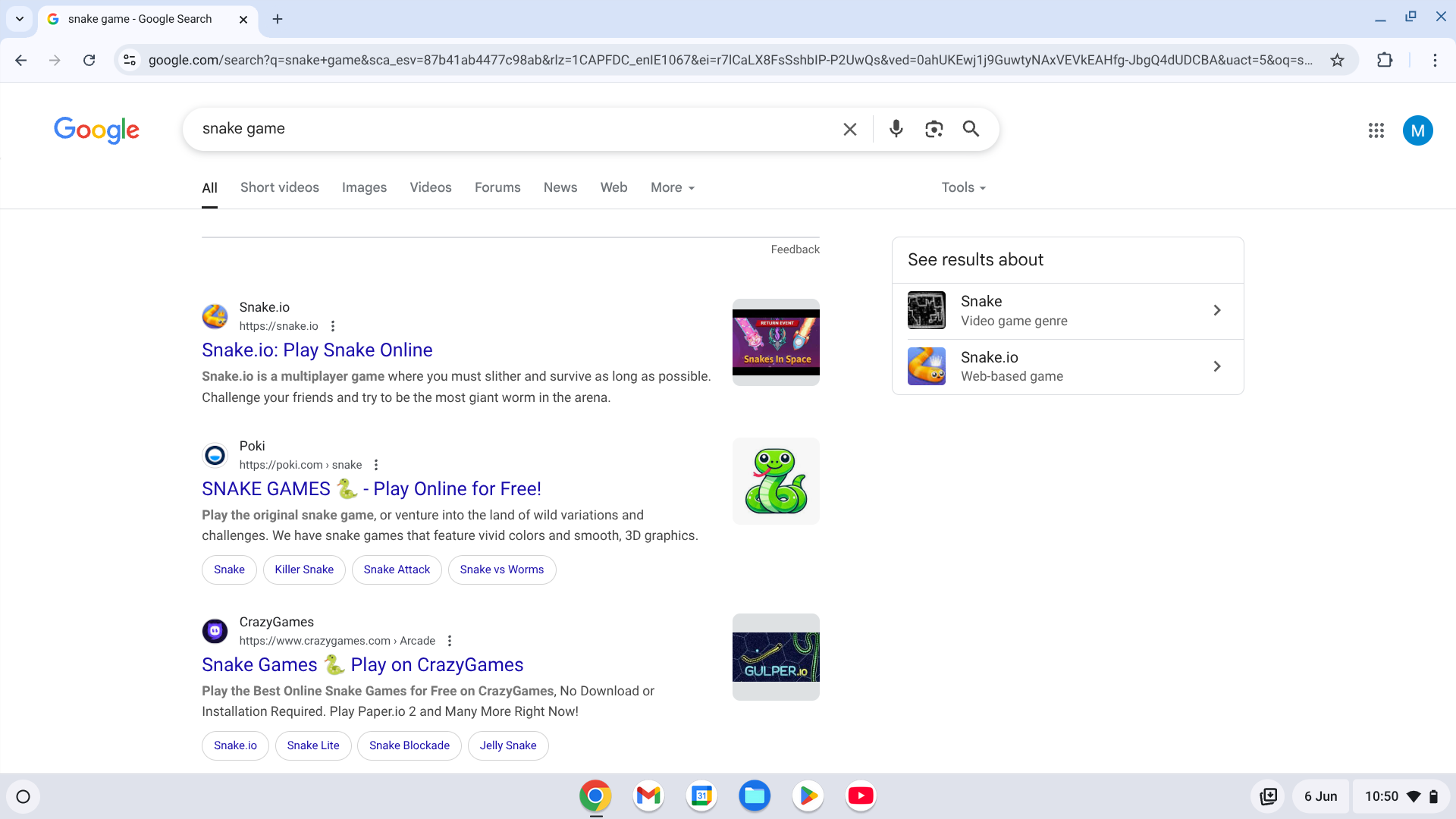
Task: Open Snake Games Play on CrazyGames link
Action: click(362, 664)
